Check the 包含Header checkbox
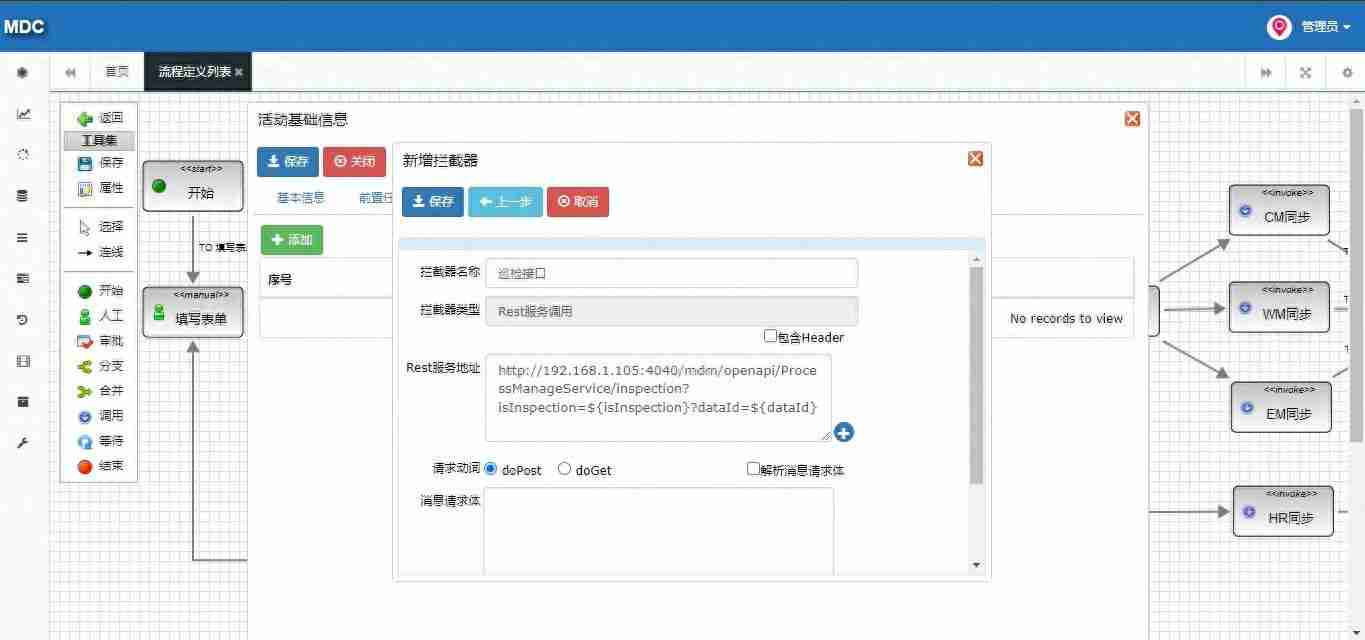The height and width of the screenshot is (640, 1365). point(770,336)
